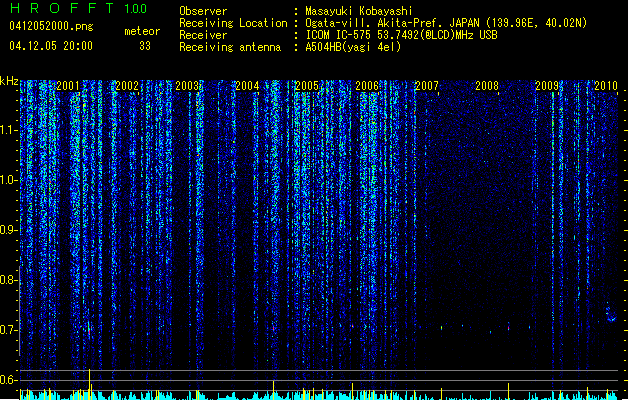Screen dimensions: 629x400
Task: Click the meteor count value 33
Action: tap(145, 46)
